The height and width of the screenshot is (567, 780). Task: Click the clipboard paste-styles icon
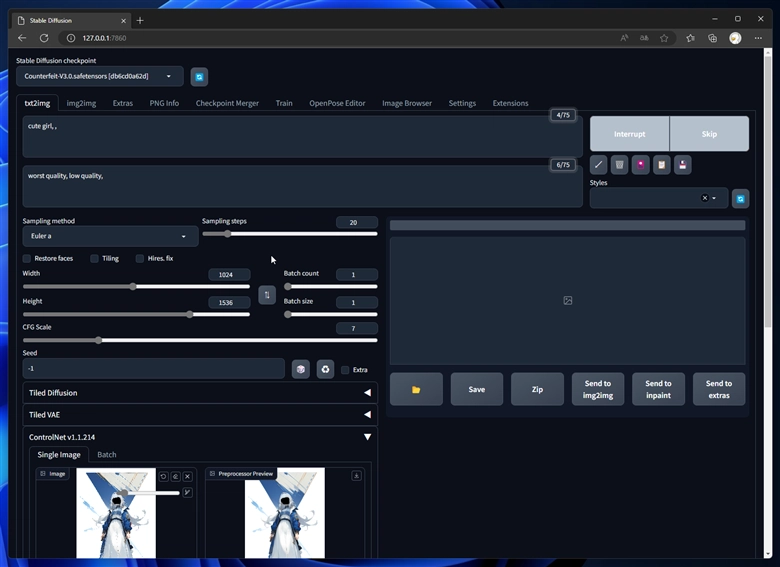pyautogui.click(x=661, y=165)
